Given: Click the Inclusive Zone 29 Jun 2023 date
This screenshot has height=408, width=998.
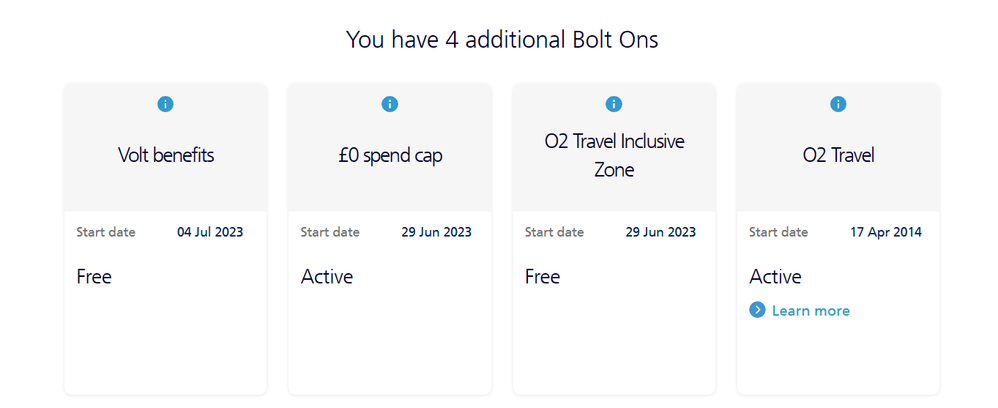Looking at the screenshot, I should [659, 232].
